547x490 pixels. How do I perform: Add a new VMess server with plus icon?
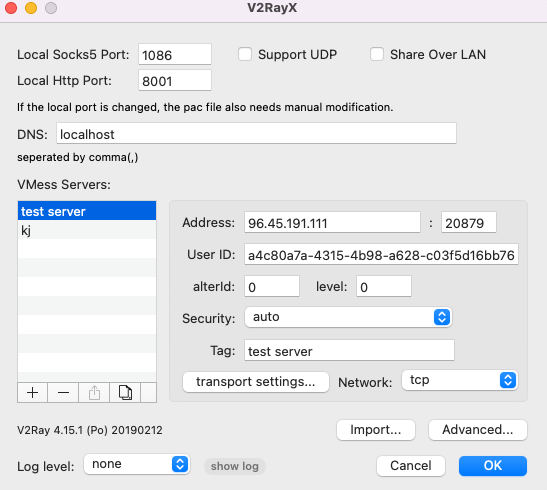(x=32, y=393)
